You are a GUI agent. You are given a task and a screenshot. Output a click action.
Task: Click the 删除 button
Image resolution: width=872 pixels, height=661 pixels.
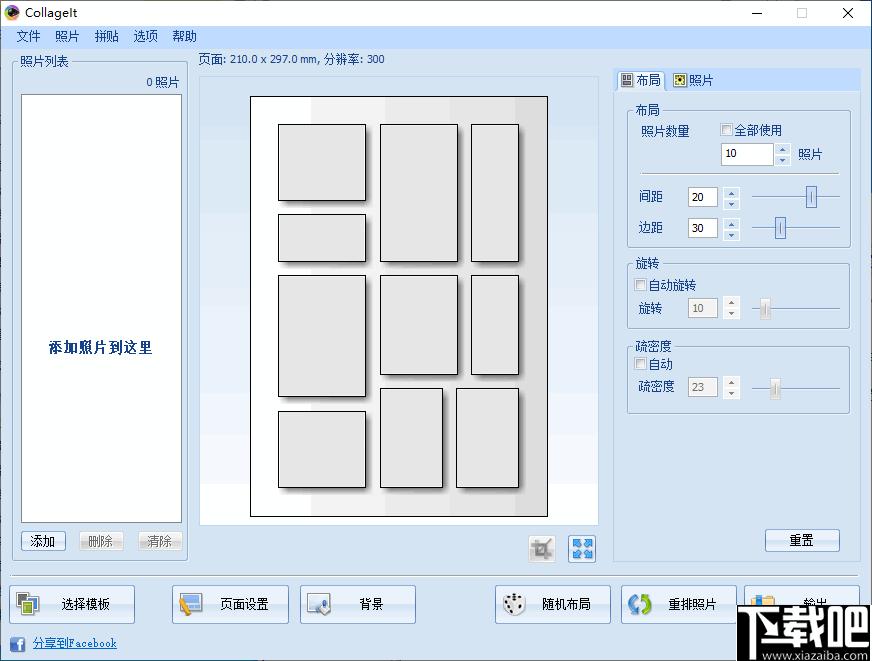[101, 541]
